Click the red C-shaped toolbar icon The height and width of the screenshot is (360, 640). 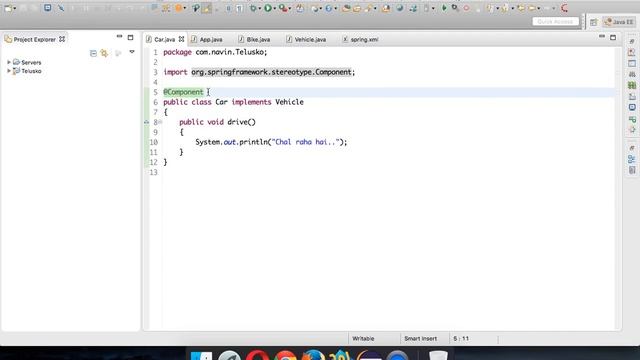564,8
